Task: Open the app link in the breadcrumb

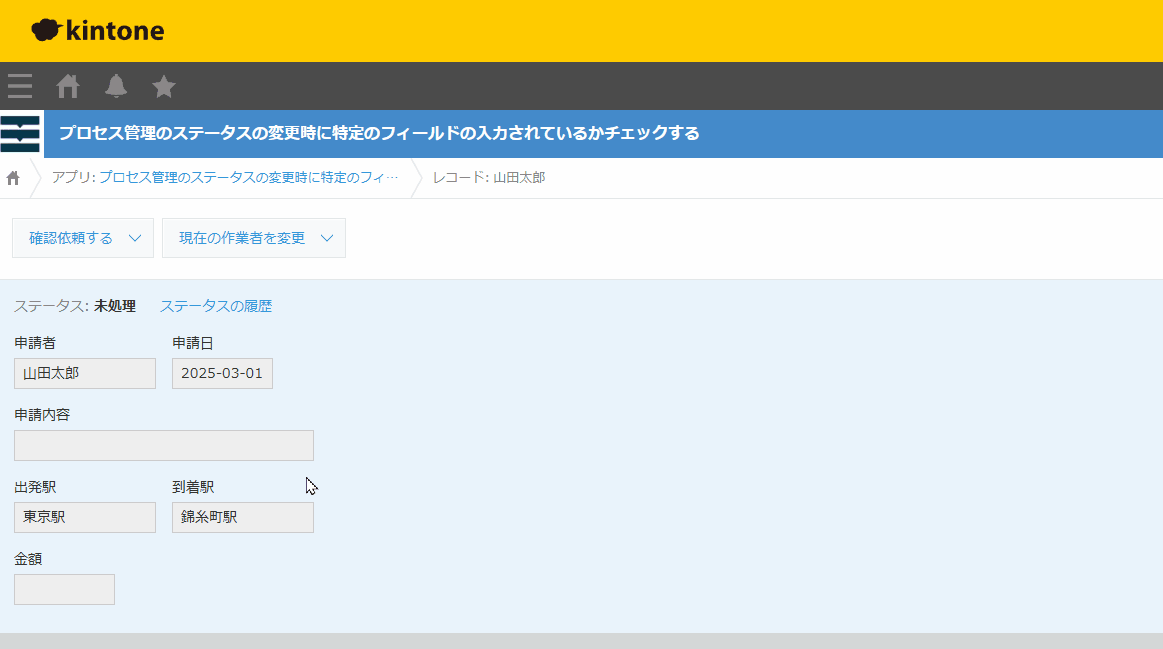Action: (247, 178)
